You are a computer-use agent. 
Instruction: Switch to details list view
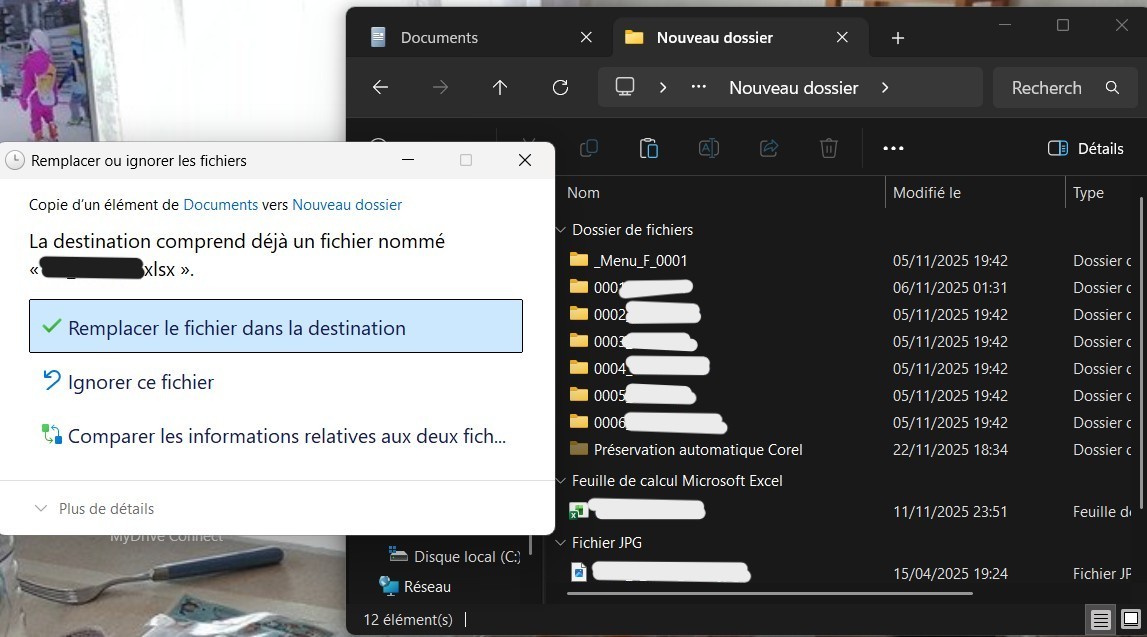[x=1101, y=620]
